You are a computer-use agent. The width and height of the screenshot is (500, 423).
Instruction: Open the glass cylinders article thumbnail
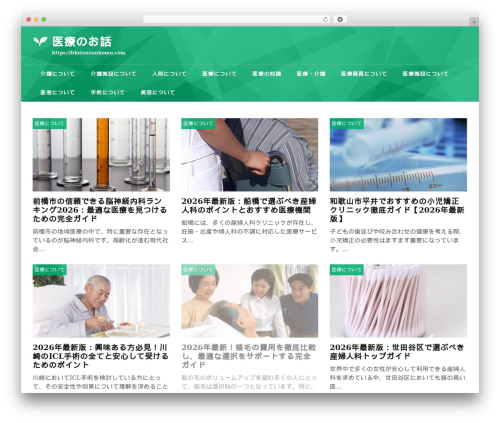tap(101, 155)
